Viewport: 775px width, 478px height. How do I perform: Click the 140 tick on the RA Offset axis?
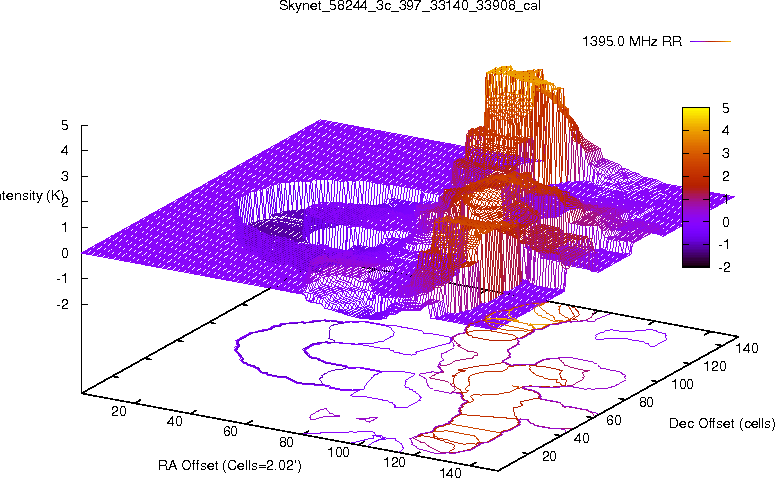point(450,473)
